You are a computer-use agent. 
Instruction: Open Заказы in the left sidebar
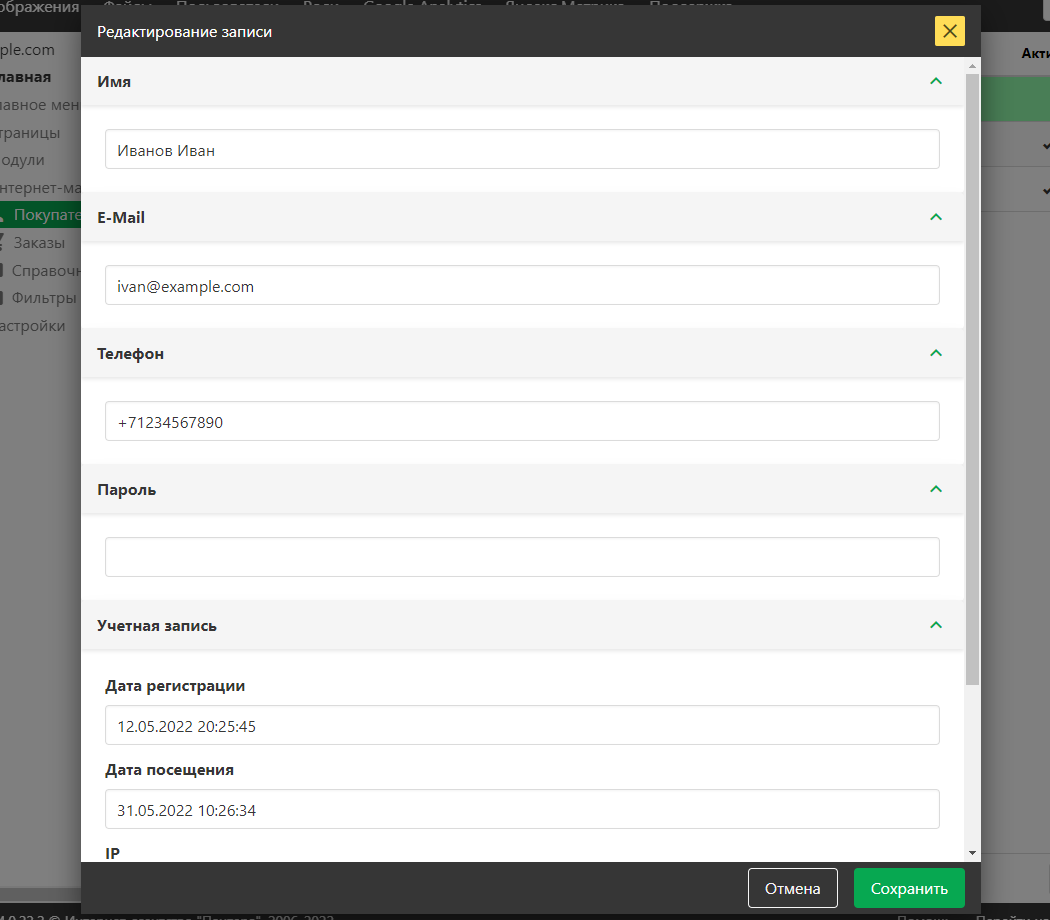(39, 242)
